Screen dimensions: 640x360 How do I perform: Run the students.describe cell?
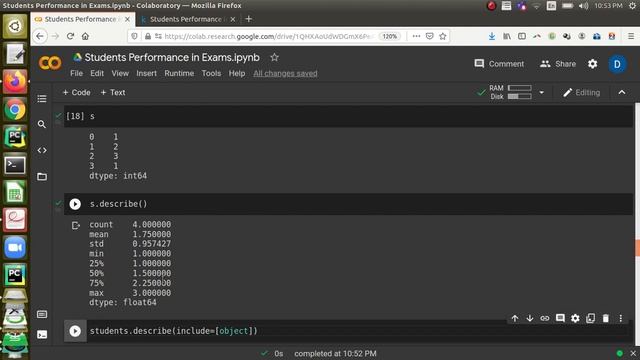click(75, 331)
